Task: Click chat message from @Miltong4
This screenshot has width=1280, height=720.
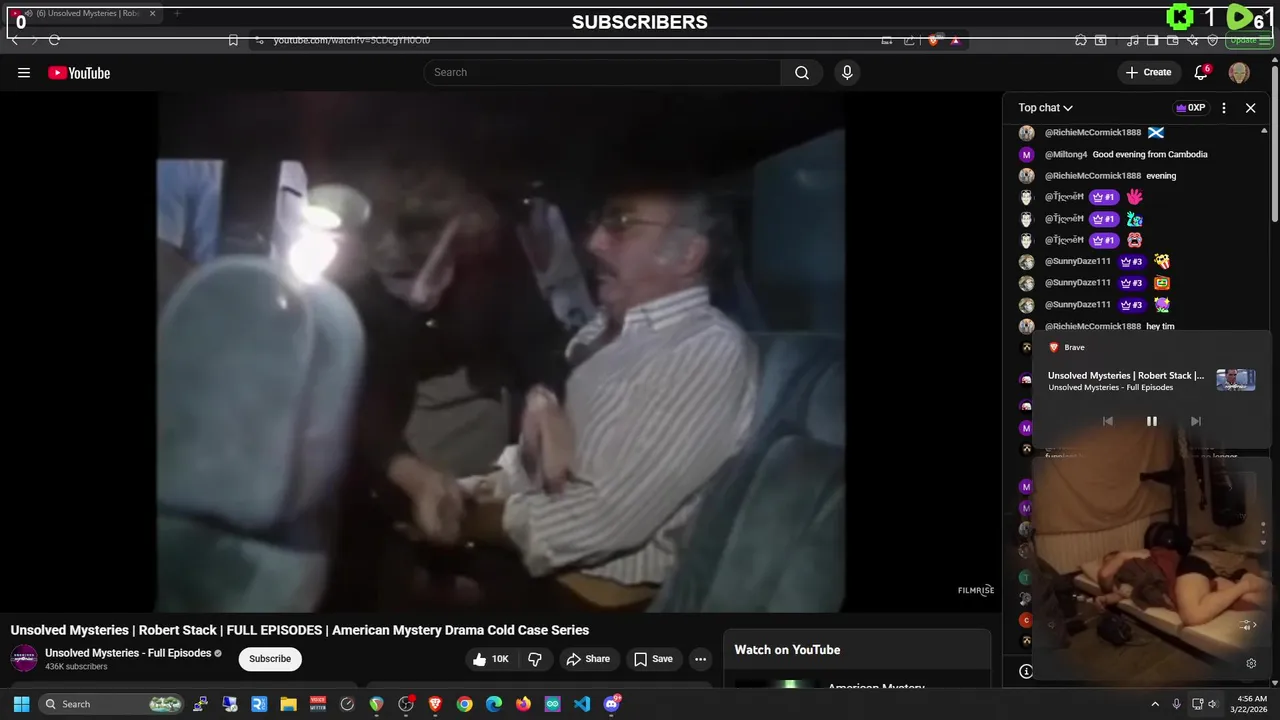Action: 1126,155
